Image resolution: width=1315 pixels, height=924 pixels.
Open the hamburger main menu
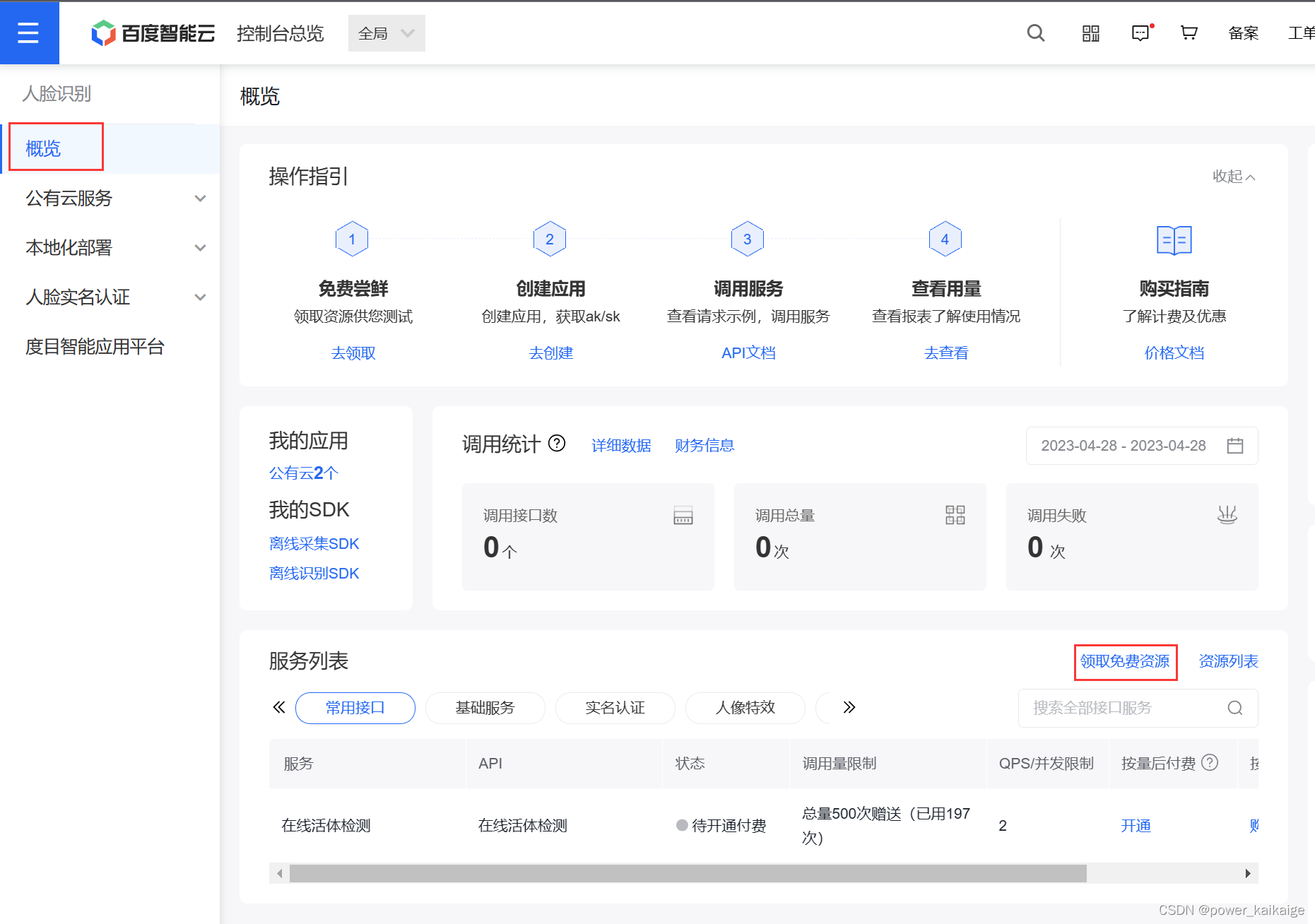(28, 32)
